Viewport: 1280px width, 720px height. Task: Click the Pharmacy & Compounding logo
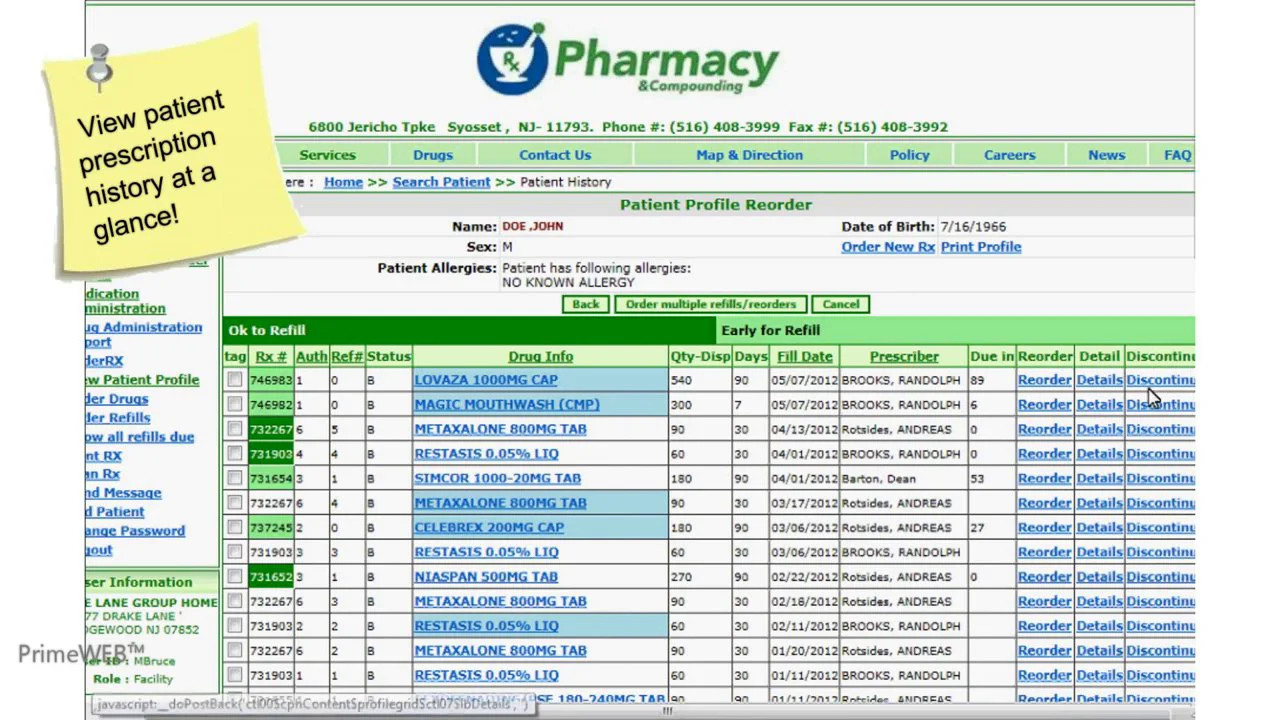(627, 59)
